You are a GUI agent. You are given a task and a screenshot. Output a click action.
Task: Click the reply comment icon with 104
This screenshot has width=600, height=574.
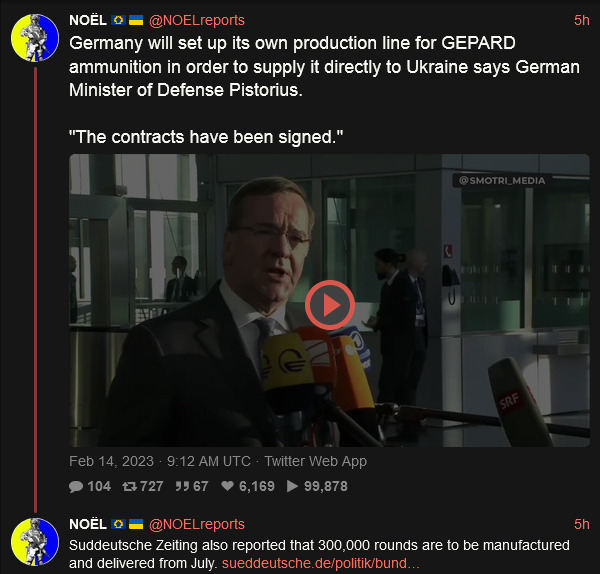point(76,486)
